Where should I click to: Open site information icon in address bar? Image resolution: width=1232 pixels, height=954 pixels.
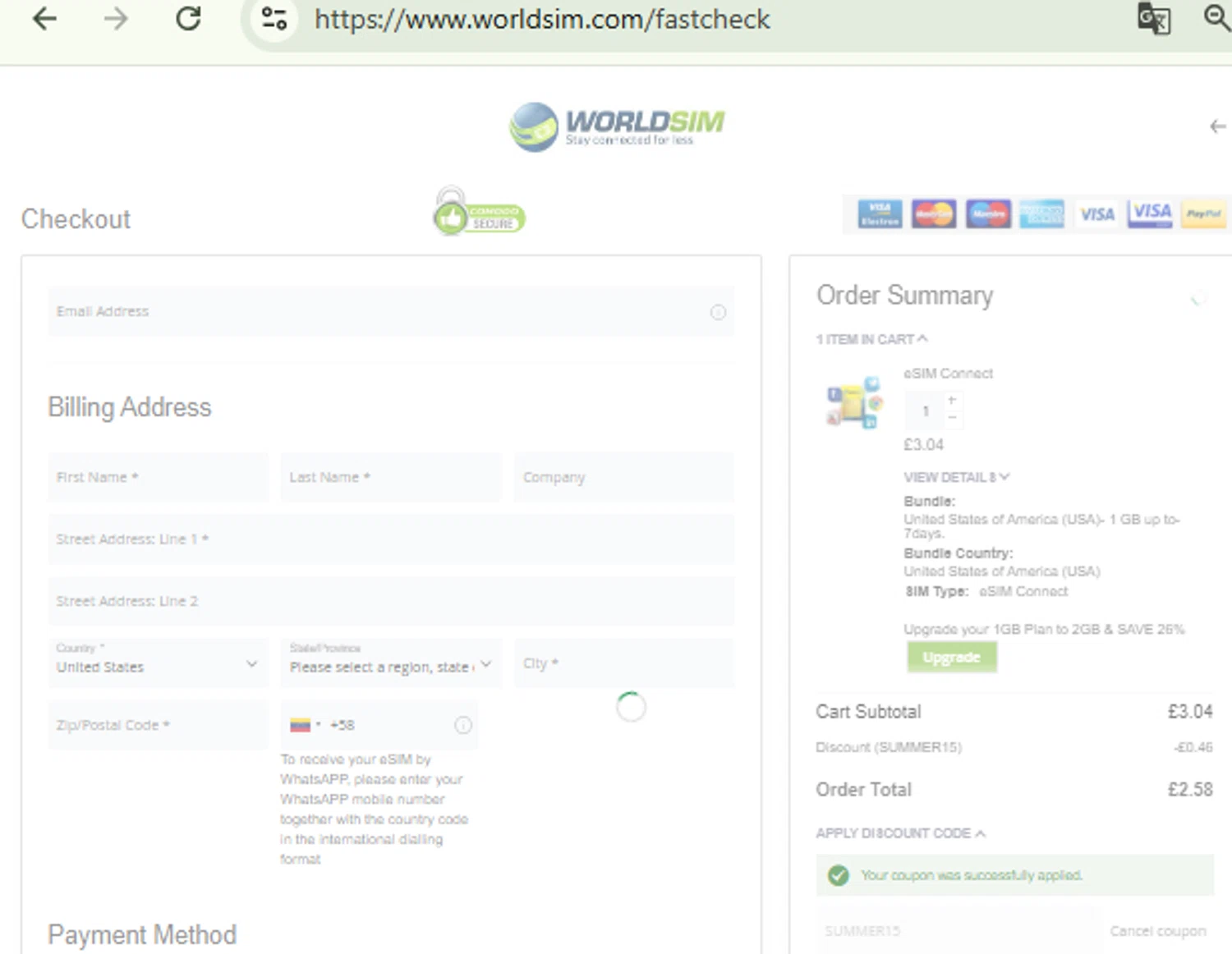274,18
